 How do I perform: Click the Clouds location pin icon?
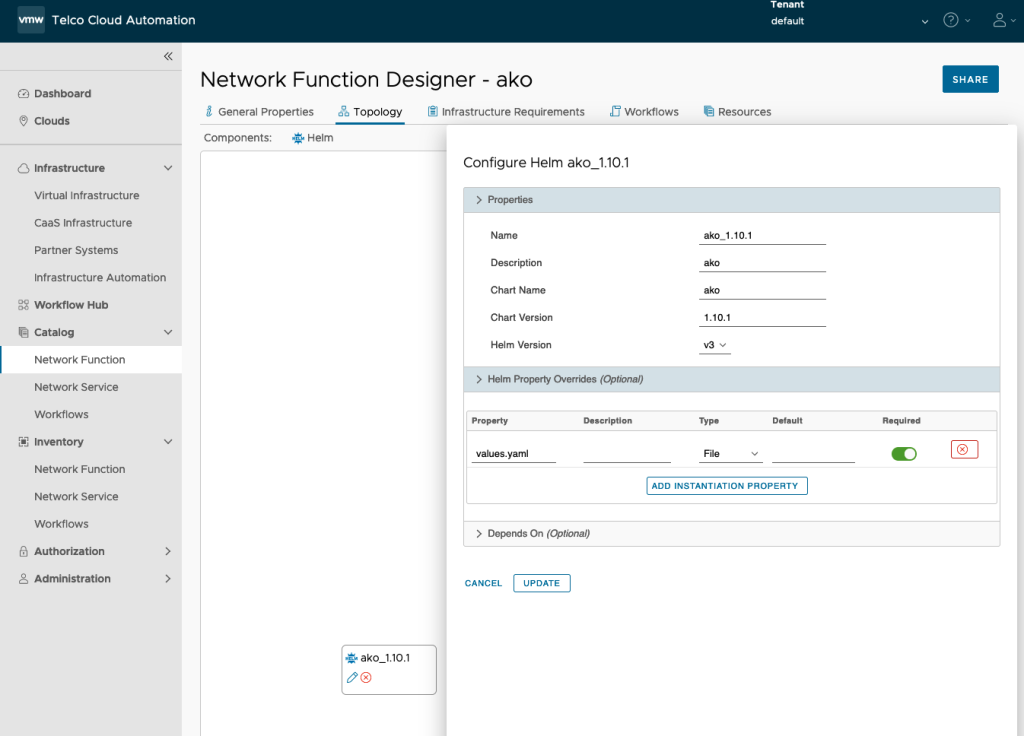point(24,121)
